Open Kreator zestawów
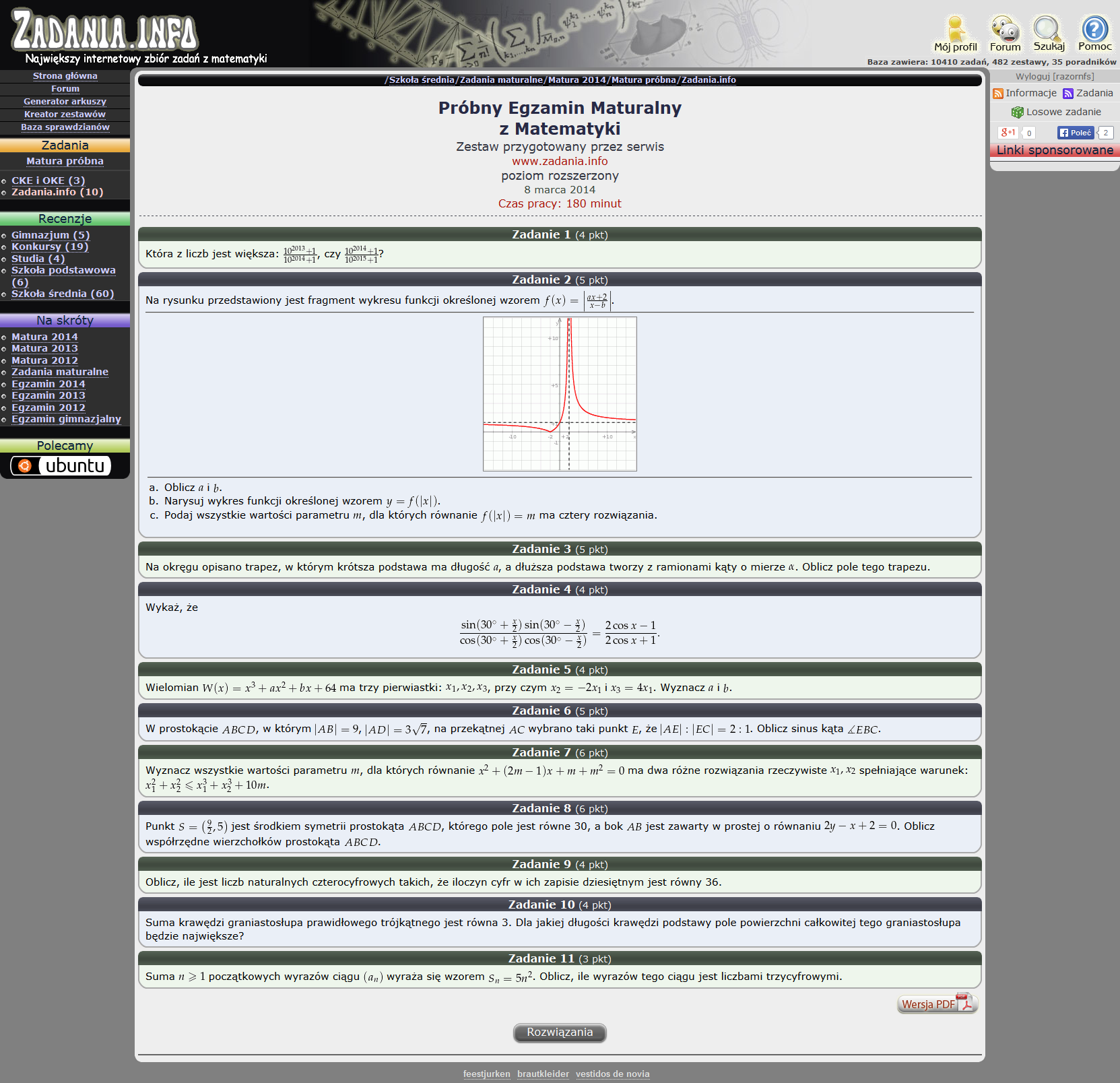 point(65,114)
